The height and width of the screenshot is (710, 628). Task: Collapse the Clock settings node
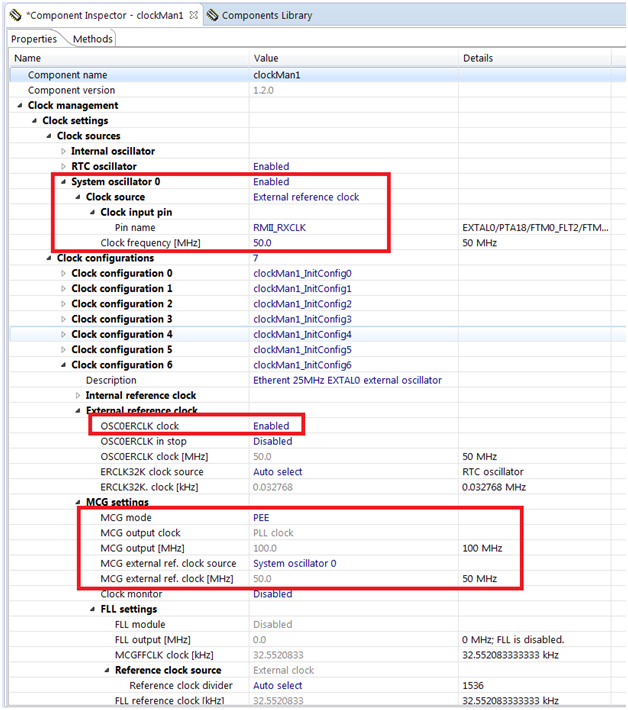click(x=34, y=121)
